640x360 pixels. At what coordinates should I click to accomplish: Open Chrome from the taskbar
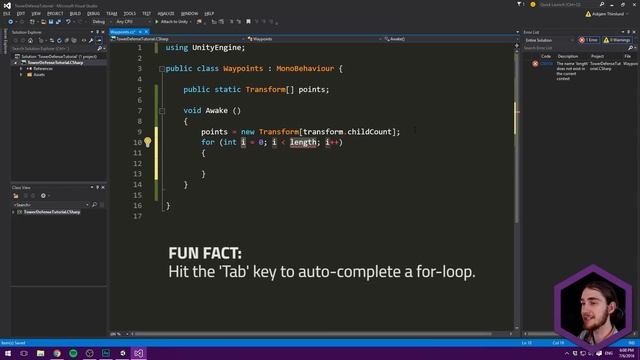(57, 353)
